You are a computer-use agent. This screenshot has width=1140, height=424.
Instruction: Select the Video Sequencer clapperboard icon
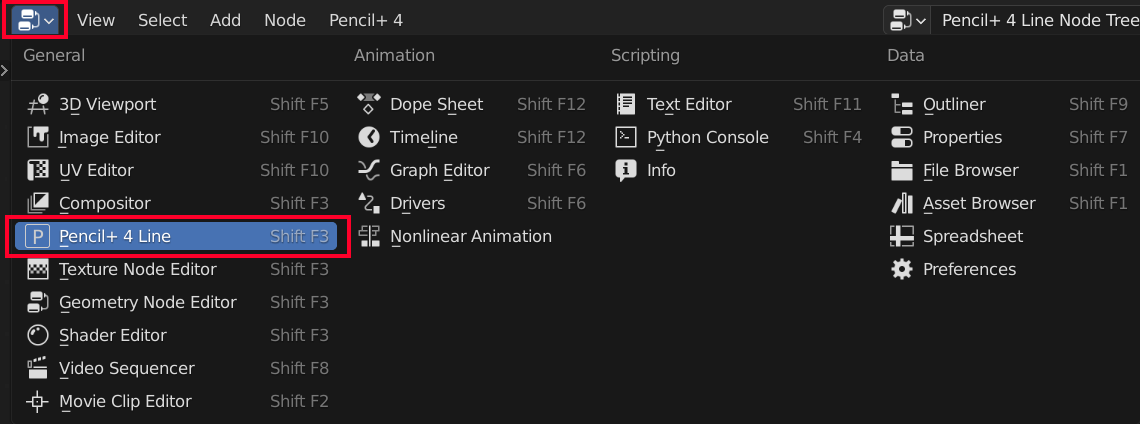click(x=38, y=368)
